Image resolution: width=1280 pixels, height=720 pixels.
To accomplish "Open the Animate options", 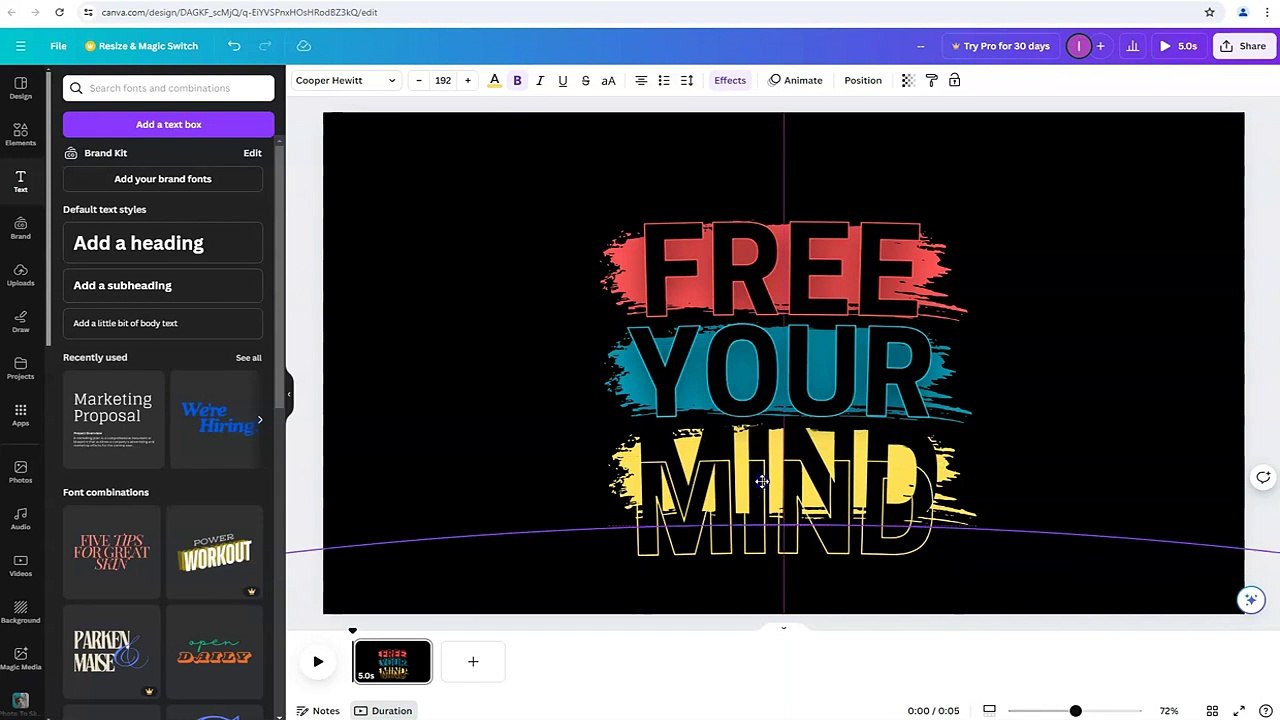I will (x=796, y=80).
